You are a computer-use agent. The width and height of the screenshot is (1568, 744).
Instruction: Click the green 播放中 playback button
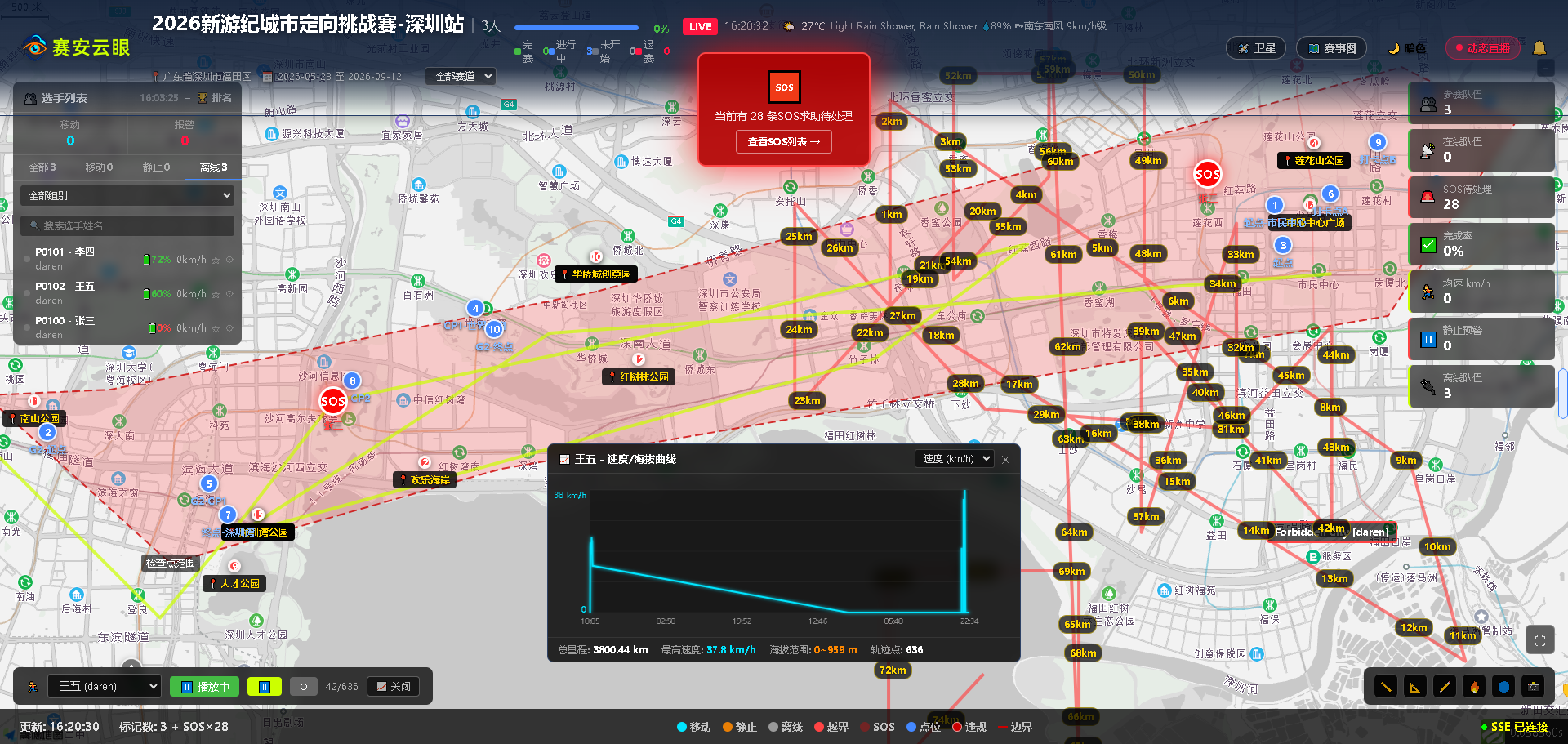coord(205,687)
